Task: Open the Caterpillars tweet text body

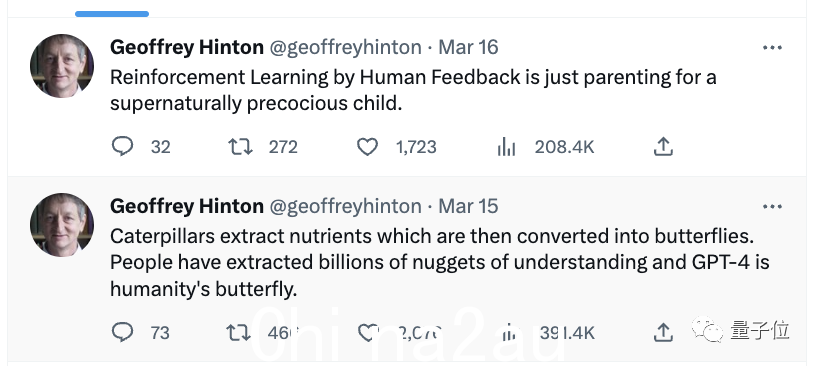Action: tap(440, 262)
